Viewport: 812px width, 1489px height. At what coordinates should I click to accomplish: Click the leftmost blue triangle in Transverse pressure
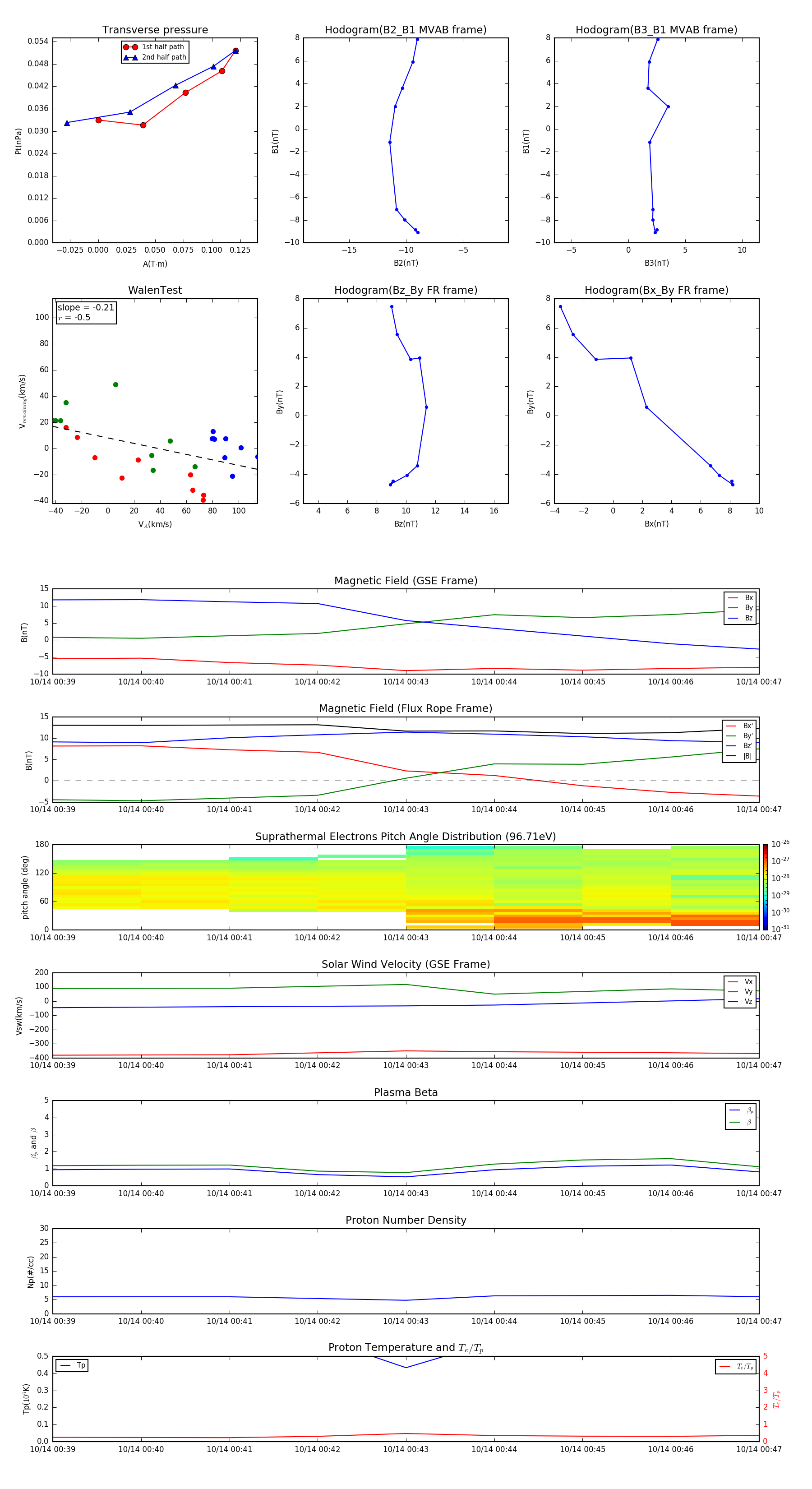click(67, 123)
